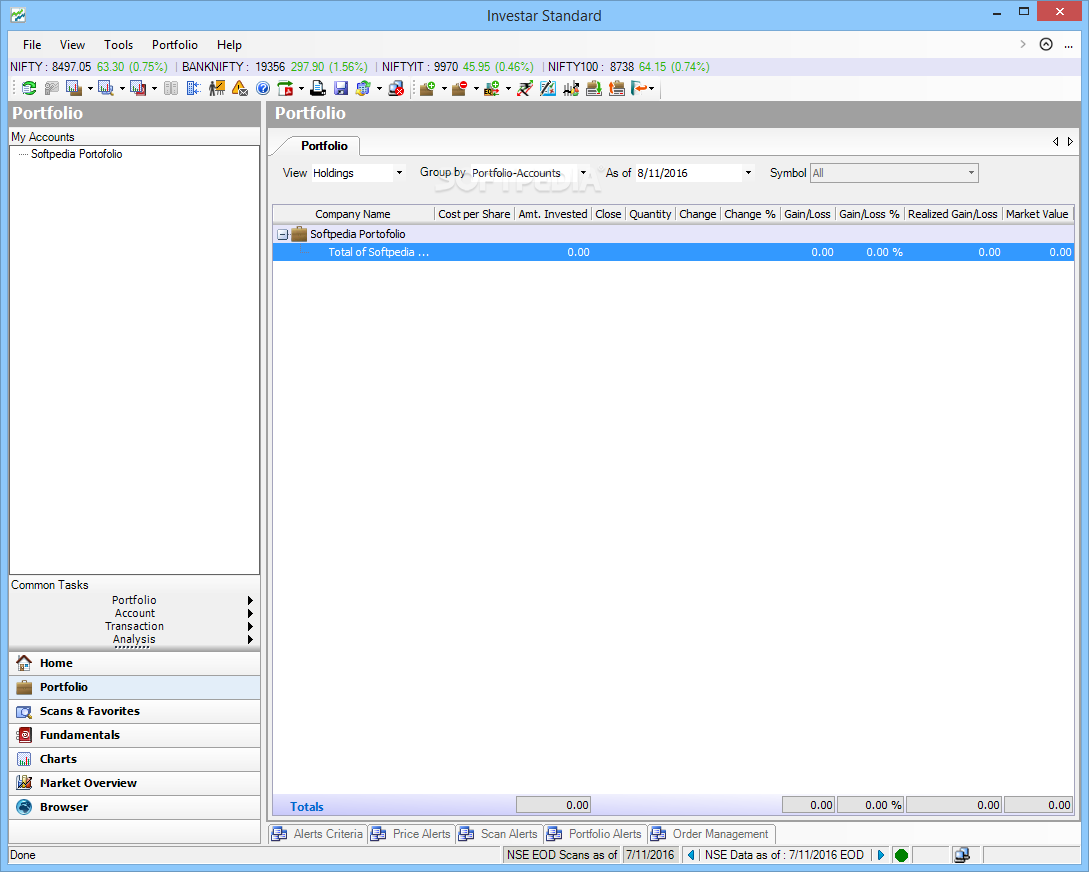Click the chart-with-red-book fundamentals toolbar icon
The height and width of the screenshot is (872, 1089).
[138, 88]
